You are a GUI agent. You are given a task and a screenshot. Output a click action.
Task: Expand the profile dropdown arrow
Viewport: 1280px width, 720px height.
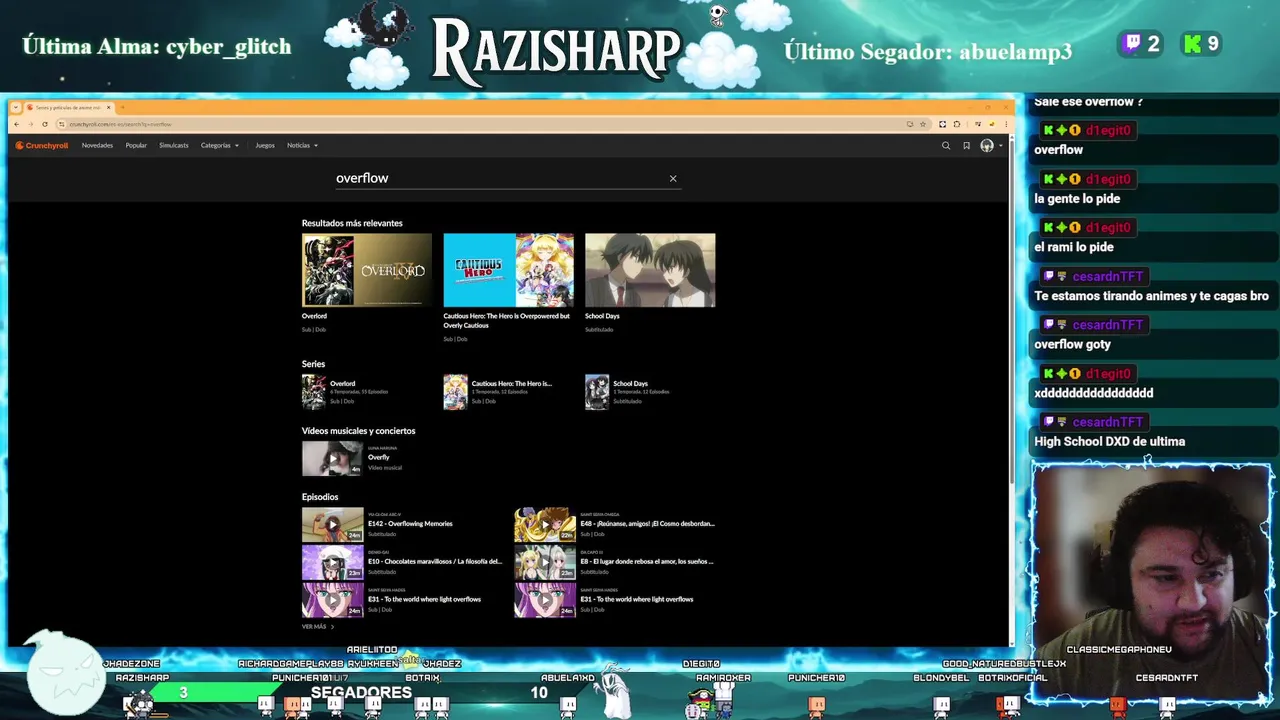[x=1000, y=146]
